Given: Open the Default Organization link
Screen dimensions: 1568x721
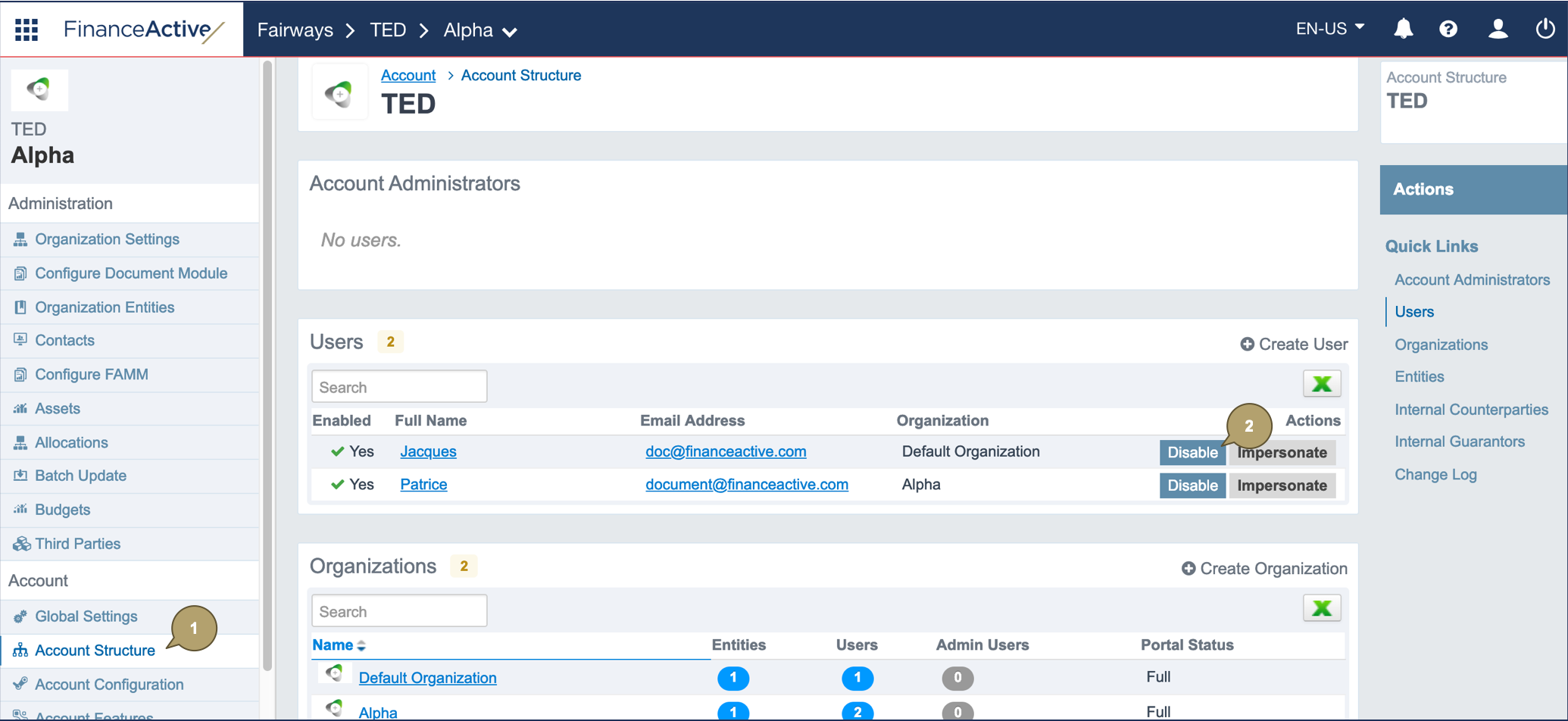Looking at the screenshot, I should point(427,678).
